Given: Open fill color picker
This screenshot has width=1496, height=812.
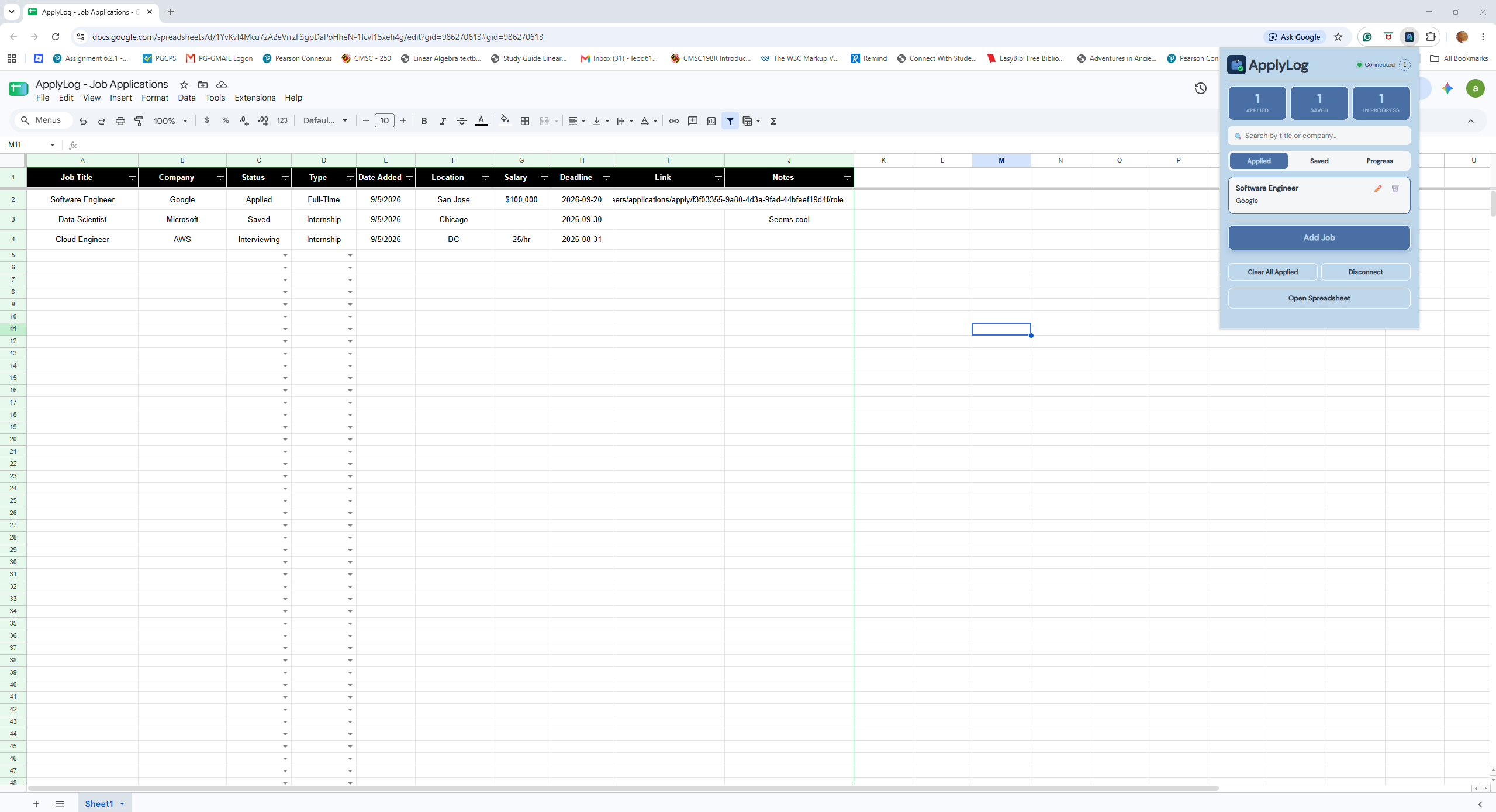Looking at the screenshot, I should (x=505, y=121).
